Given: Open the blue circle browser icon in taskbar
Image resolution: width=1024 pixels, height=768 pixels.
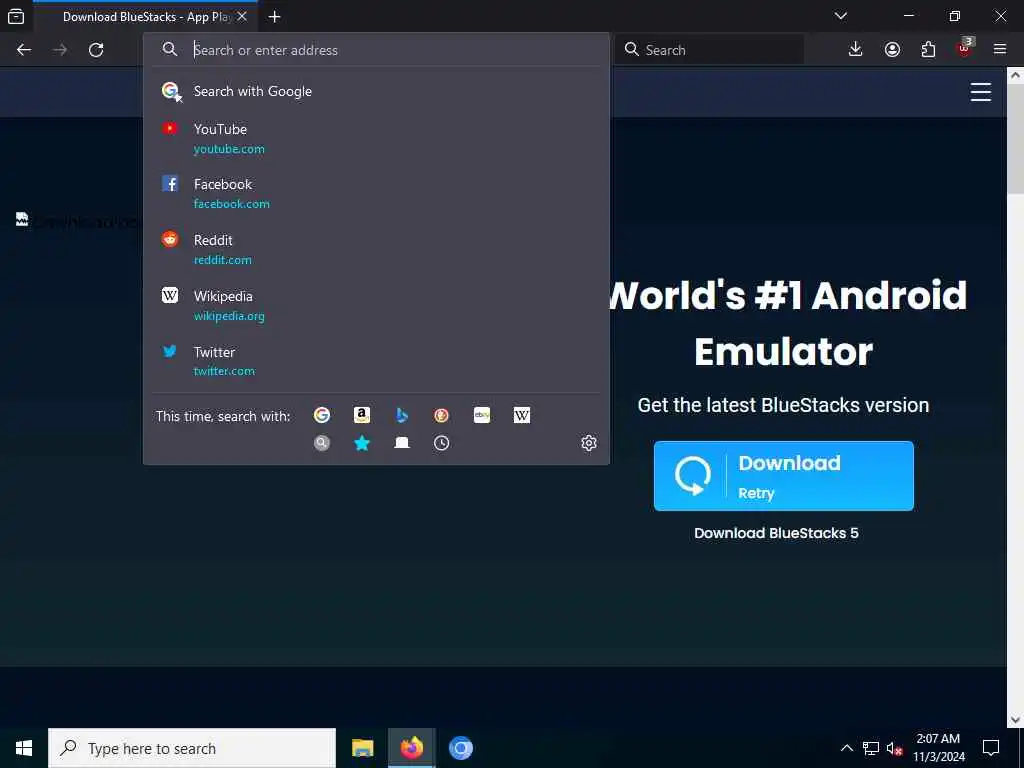Looking at the screenshot, I should (x=460, y=748).
